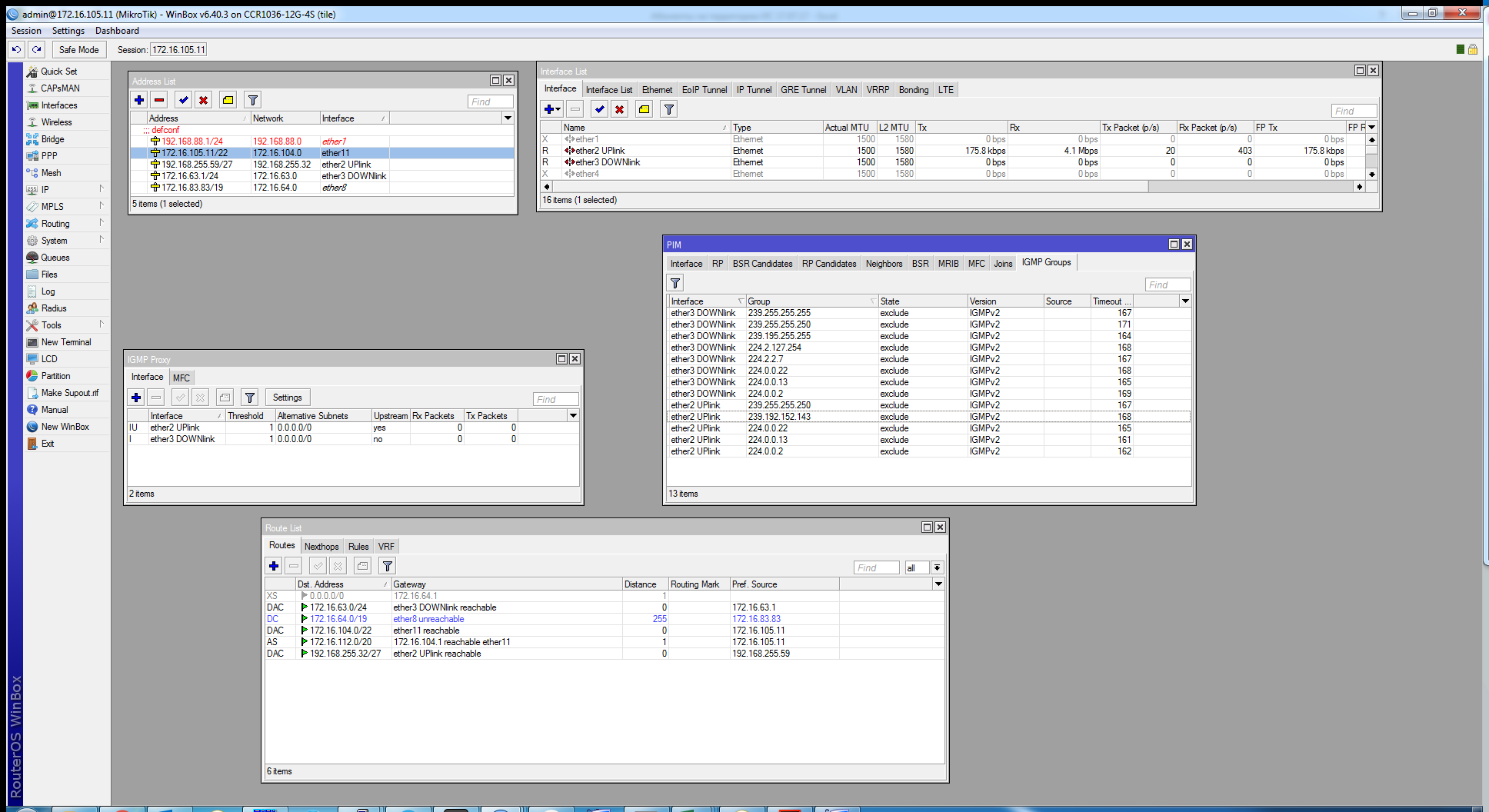Click the Settings button in IGMP Proxy
Image resolution: width=1489 pixels, height=812 pixels.
pos(287,398)
